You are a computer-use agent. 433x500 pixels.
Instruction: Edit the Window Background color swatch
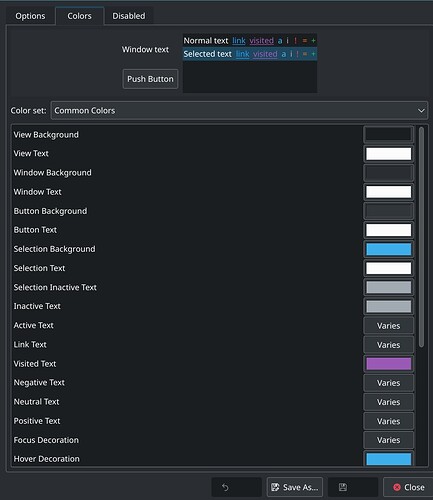(389, 173)
